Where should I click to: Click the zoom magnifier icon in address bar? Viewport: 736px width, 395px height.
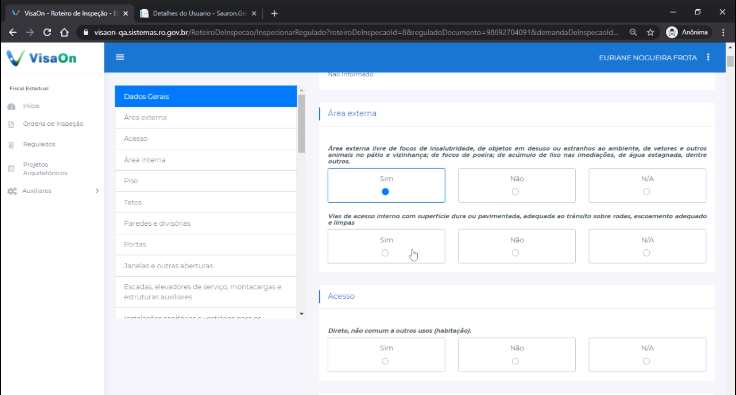tap(633, 32)
